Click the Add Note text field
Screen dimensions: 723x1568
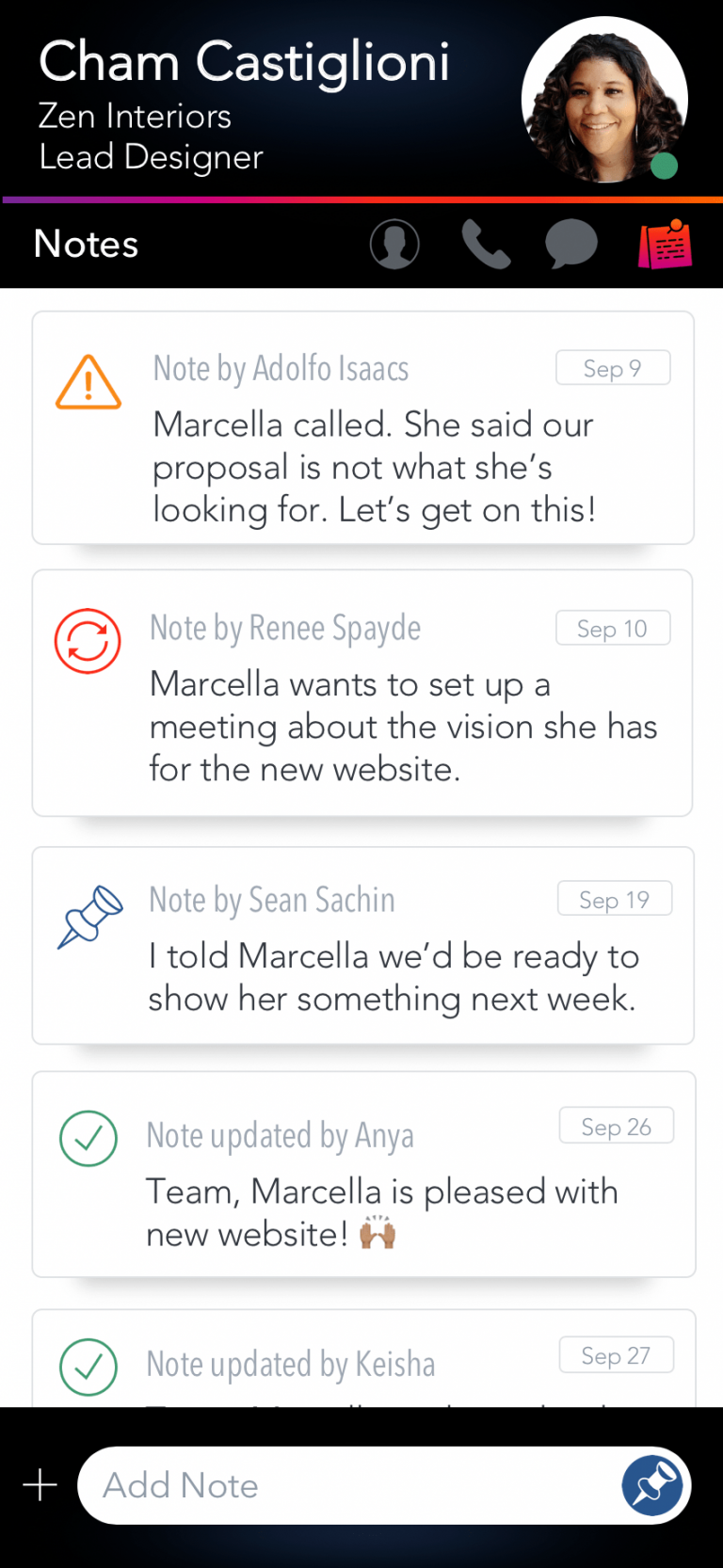tap(348, 1485)
